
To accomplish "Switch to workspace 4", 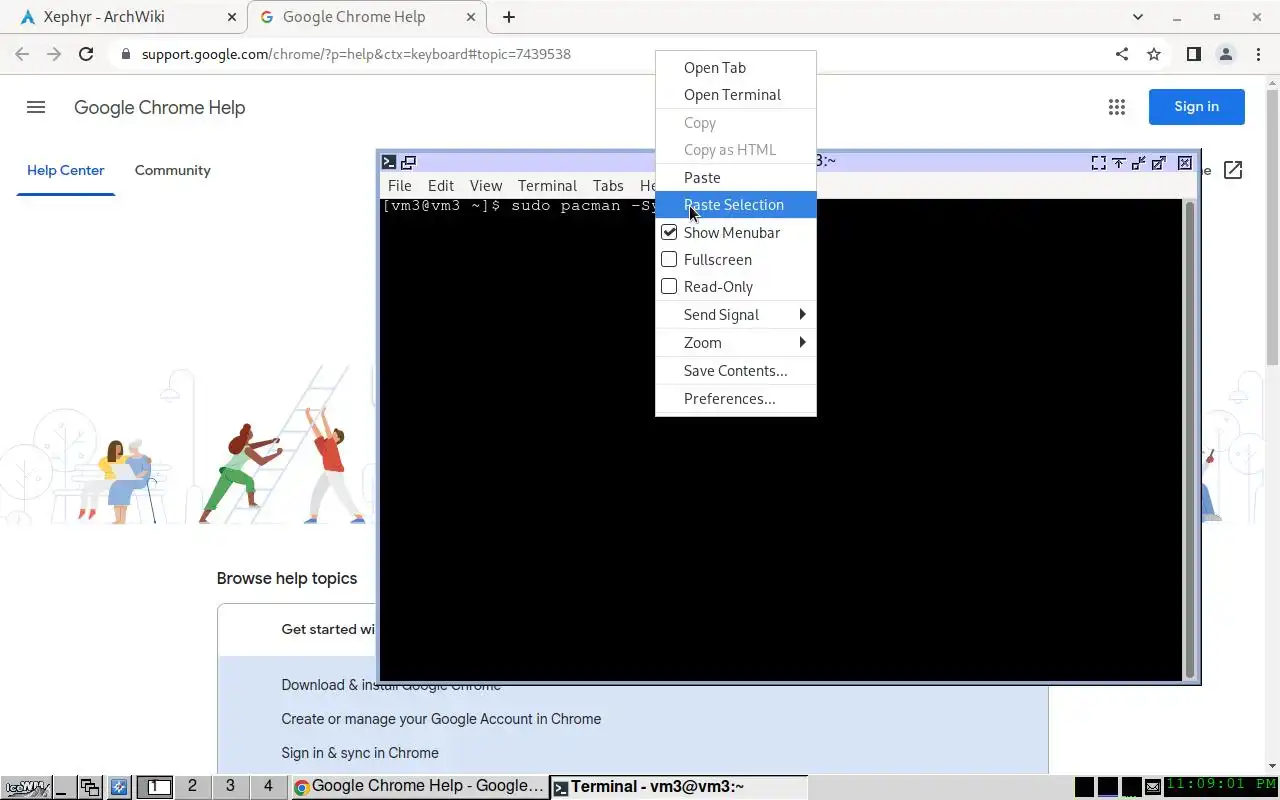I will coord(268,786).
